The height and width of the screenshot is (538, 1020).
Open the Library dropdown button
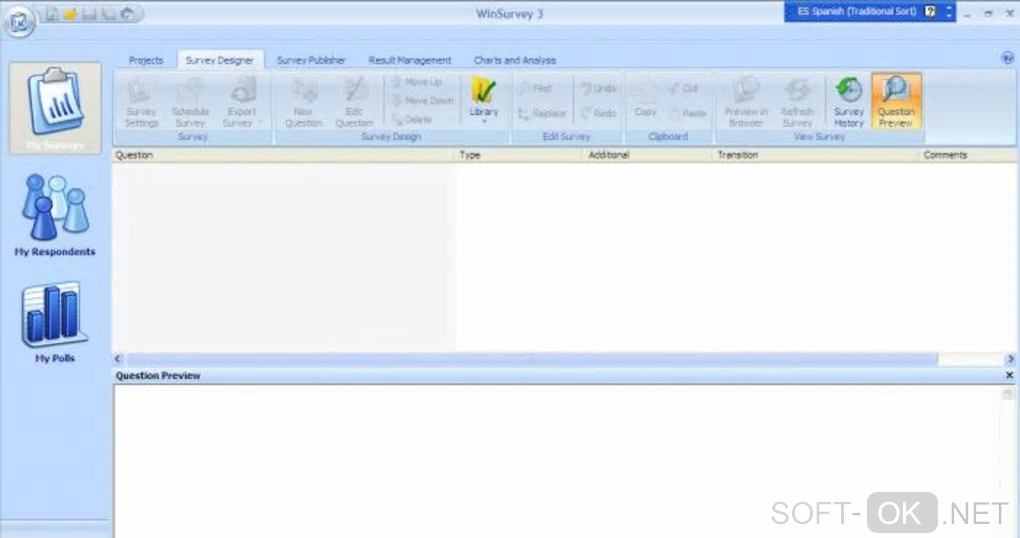pyautogui.click(x=483, y=101)
